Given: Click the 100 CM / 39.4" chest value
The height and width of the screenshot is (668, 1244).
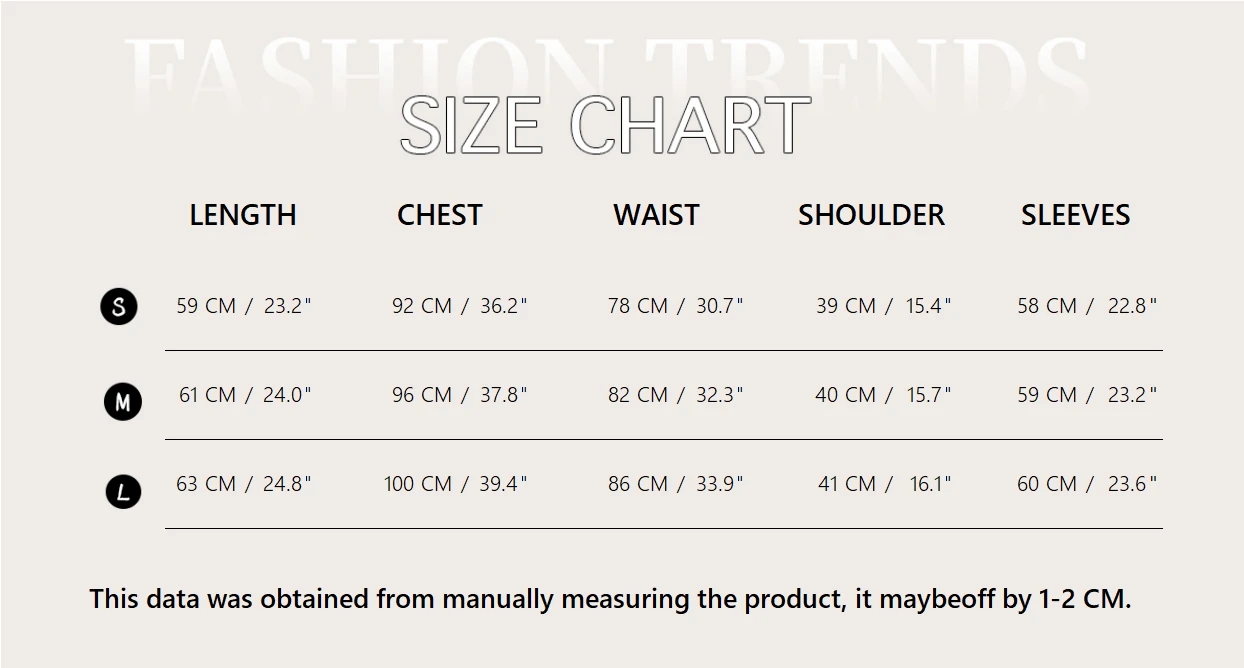Looking at the screenshot, I should coord(455,484).
